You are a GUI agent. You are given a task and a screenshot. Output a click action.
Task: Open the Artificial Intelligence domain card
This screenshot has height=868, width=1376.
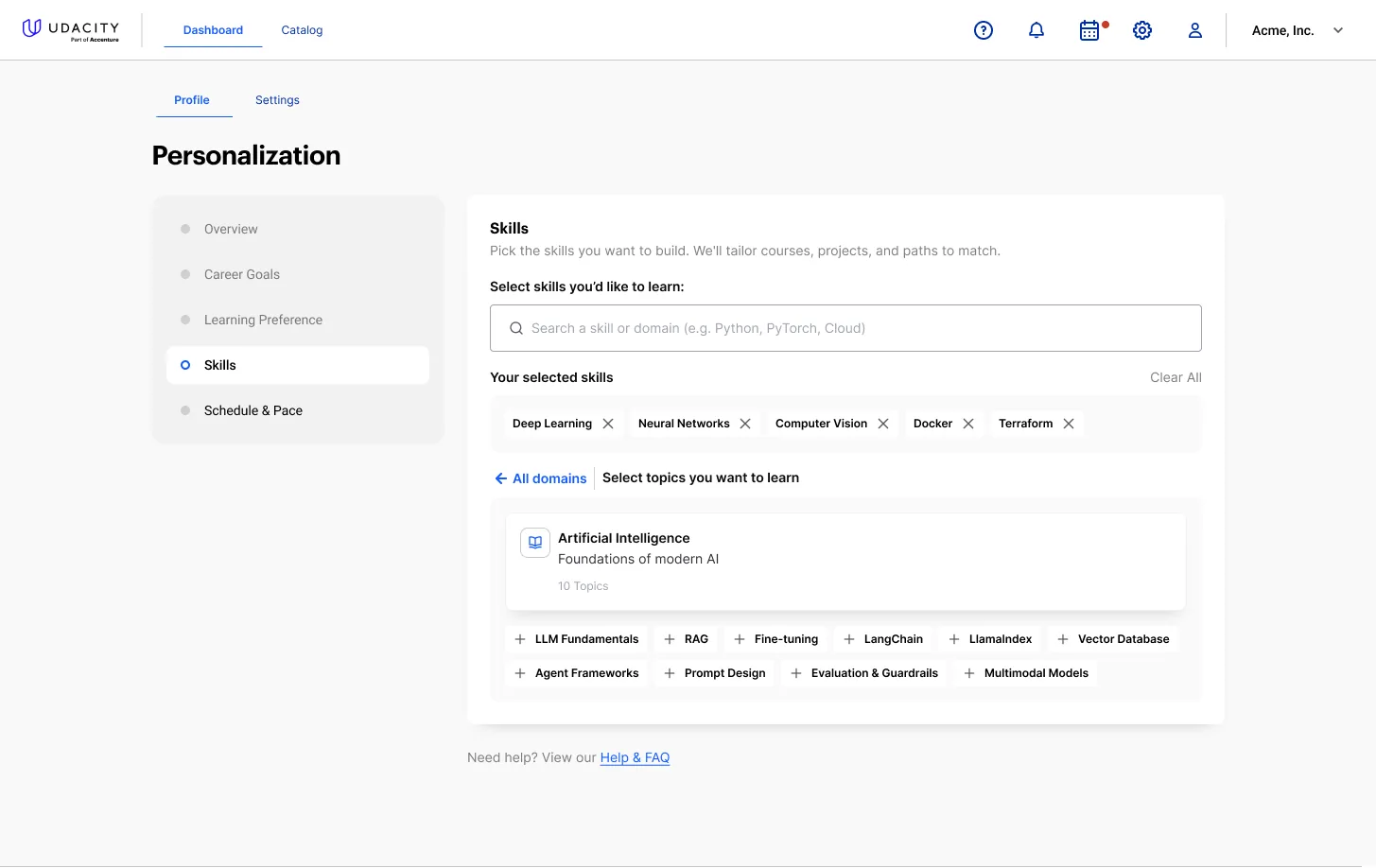point(845,562)
